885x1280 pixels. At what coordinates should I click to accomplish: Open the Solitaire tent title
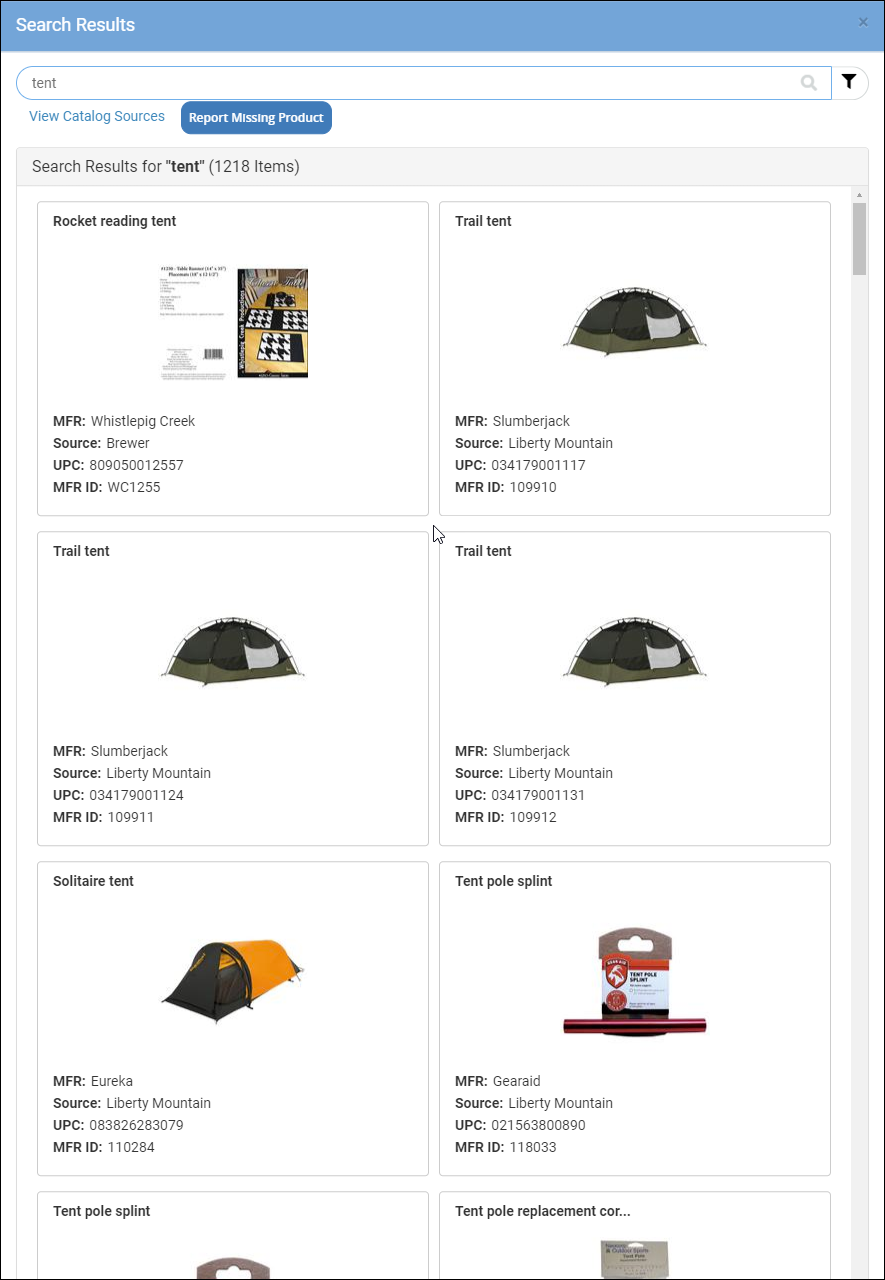93,881
